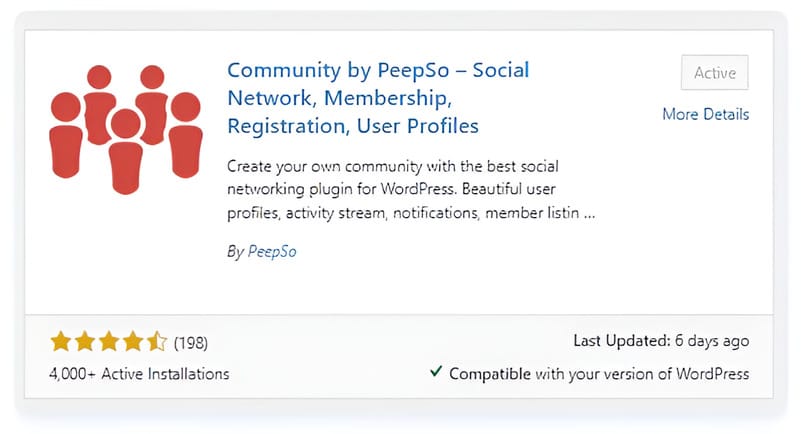801x434 pixels.
Task: Click the rightmost figure in PeepSo logo
Action: pos(185,135)
